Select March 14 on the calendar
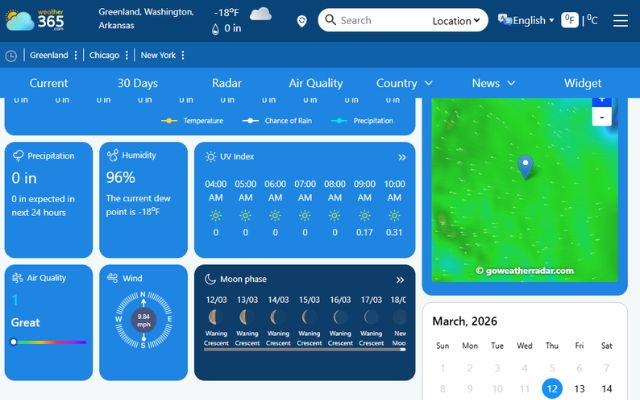Image resolution: width=640 pixels, height=400 pixels. point(607,389)
